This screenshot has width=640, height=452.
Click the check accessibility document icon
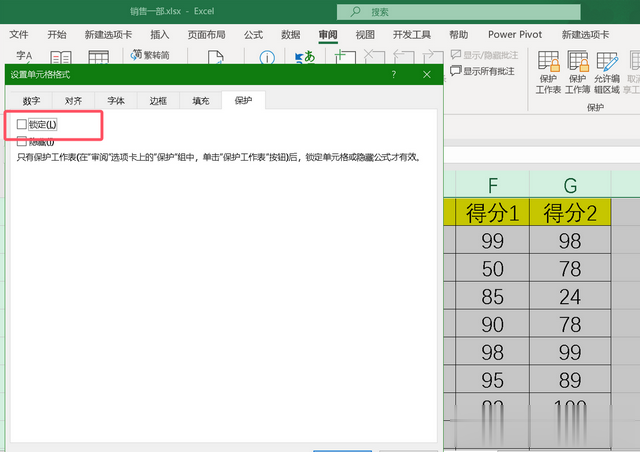click(x=216, y=57)
